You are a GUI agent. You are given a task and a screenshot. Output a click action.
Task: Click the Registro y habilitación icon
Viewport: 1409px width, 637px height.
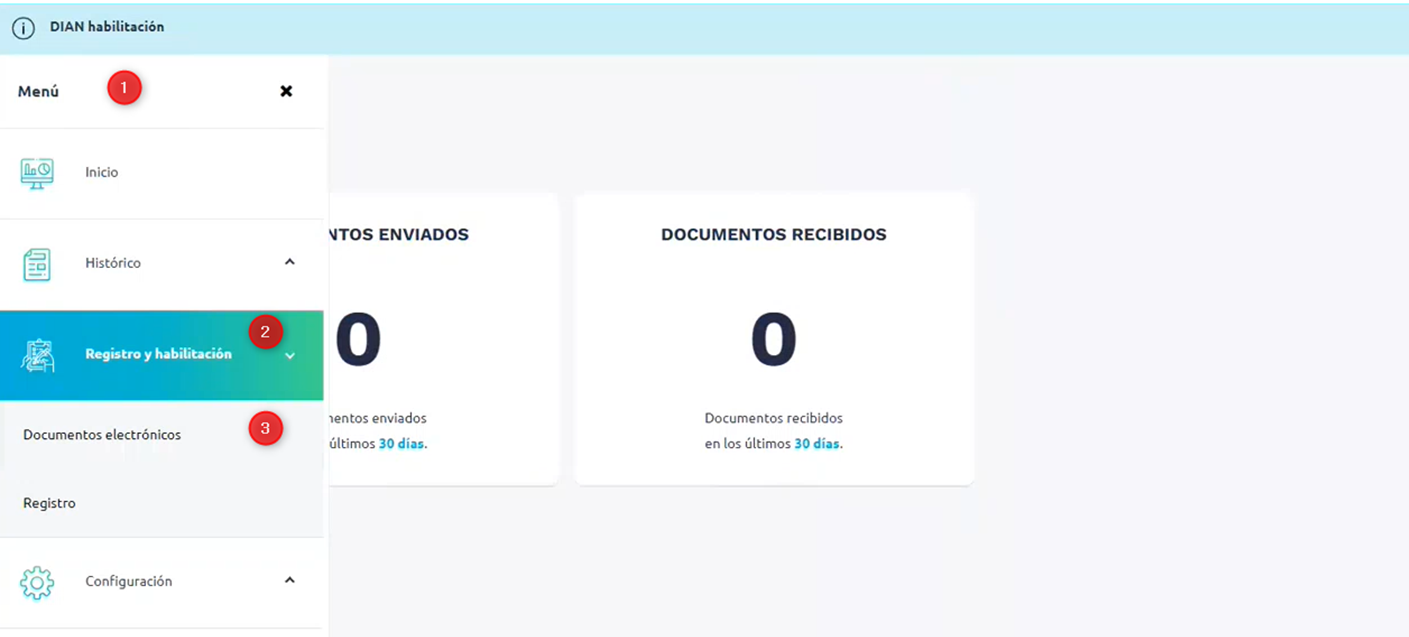click(x=38, y=356)
